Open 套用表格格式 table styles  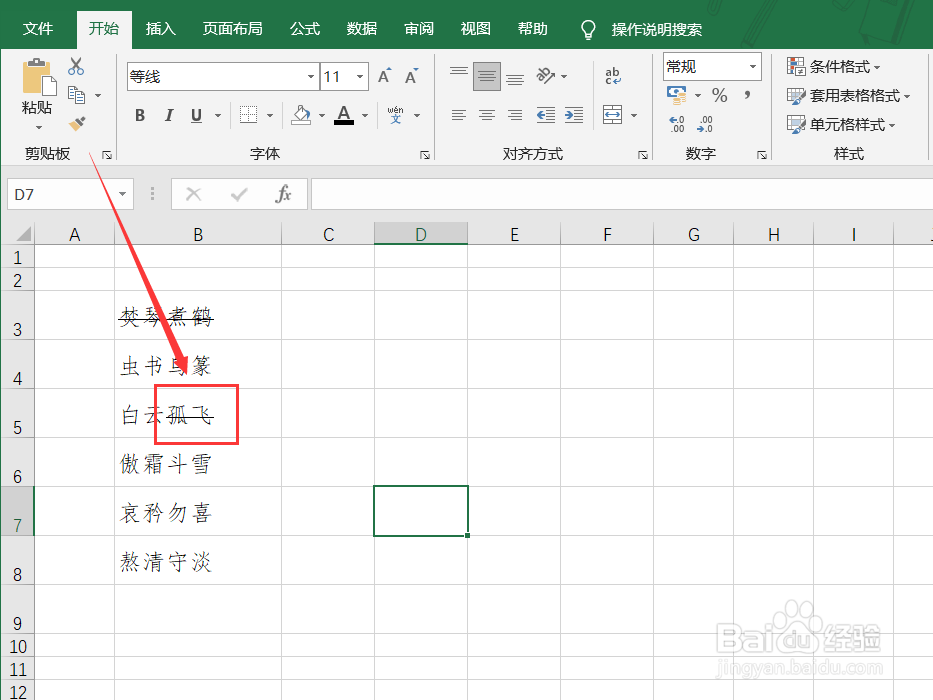click(x=848, y=95)
